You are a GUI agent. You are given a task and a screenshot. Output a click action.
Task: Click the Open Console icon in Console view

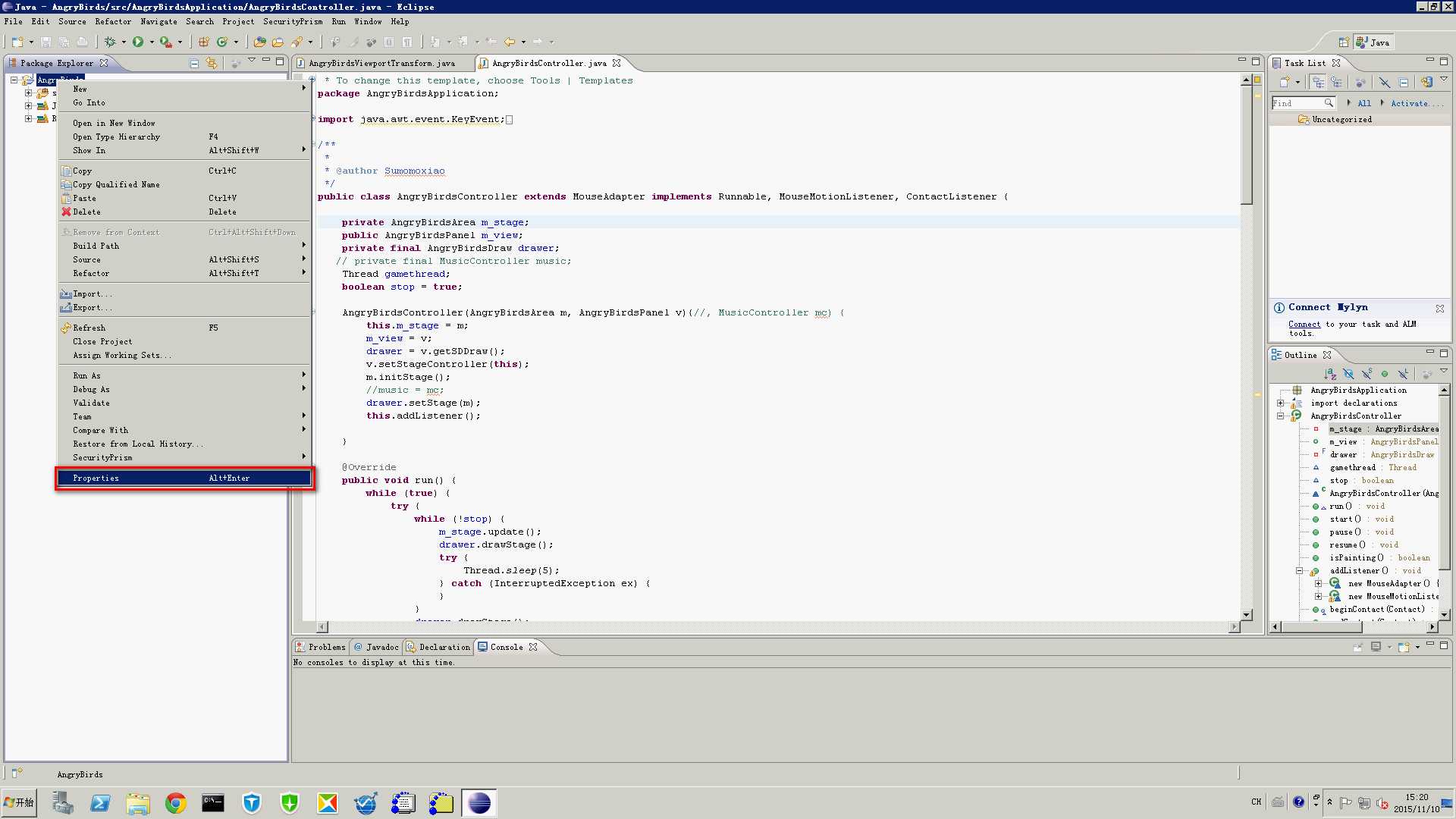[1404, 647]
